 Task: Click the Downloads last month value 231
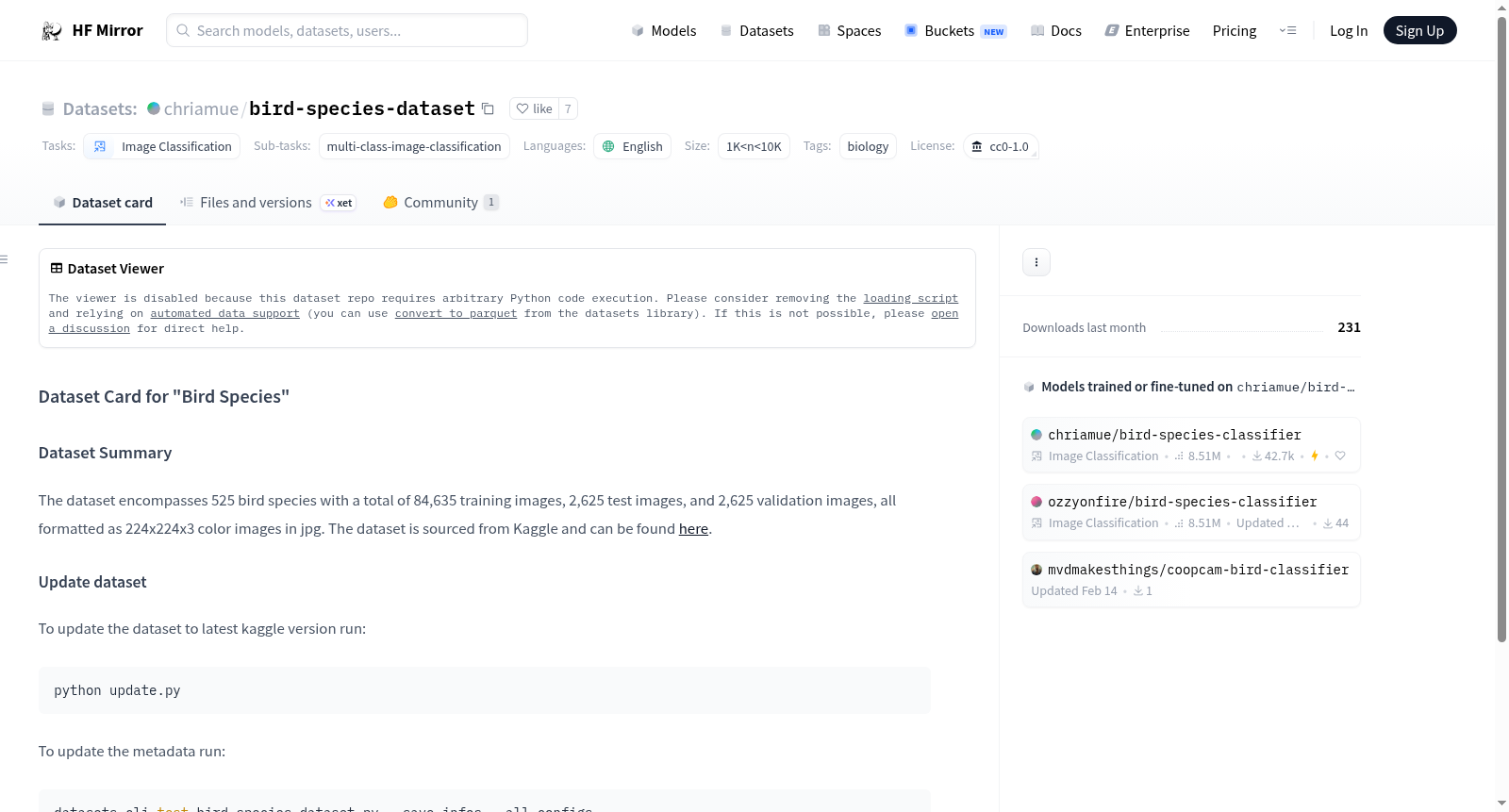[x=1350, y=327]
